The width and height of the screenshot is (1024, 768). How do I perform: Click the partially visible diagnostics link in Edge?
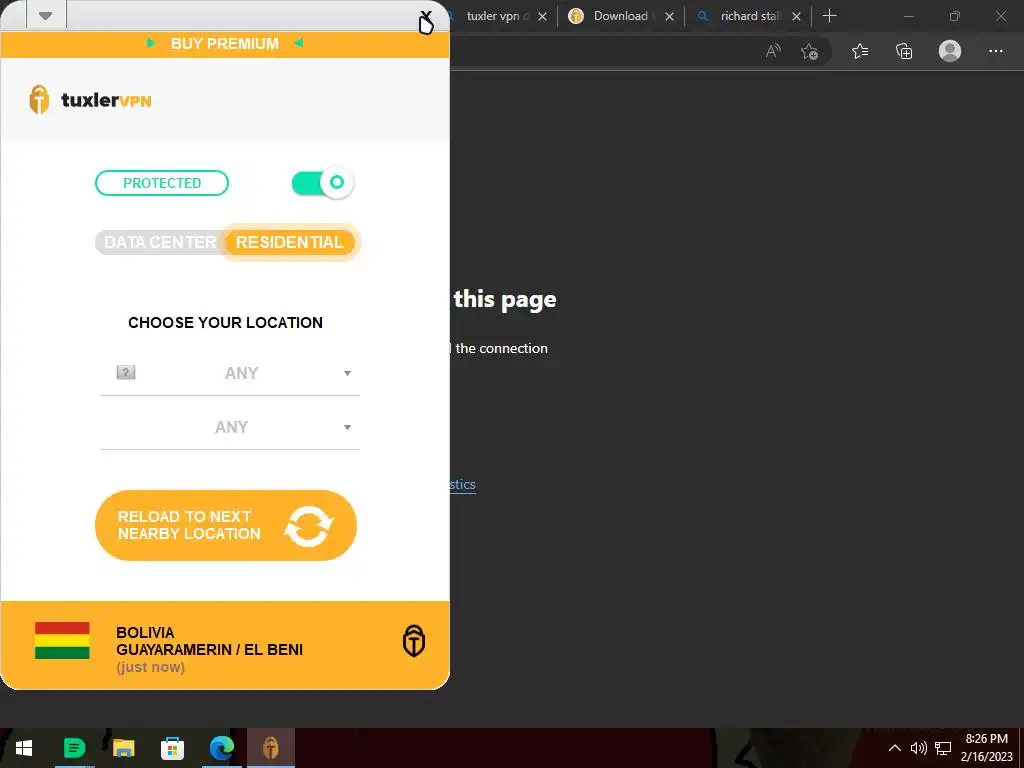[x=463, y=485]
